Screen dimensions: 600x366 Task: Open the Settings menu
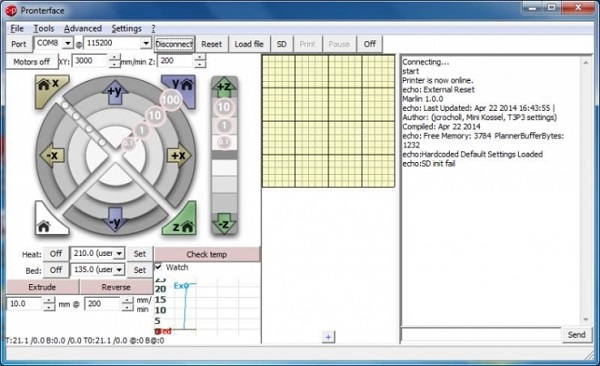[126, 29]
